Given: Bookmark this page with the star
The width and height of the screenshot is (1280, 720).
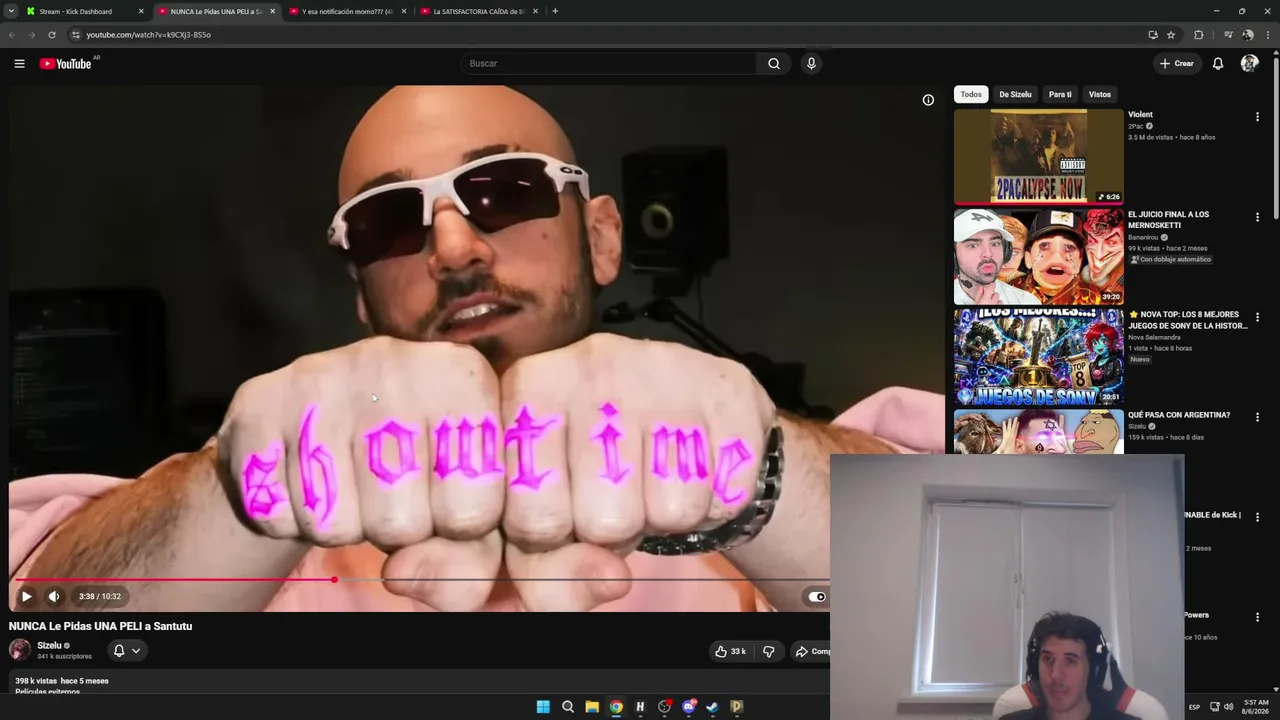Looking at the screenshot, I should (1171, 34).
